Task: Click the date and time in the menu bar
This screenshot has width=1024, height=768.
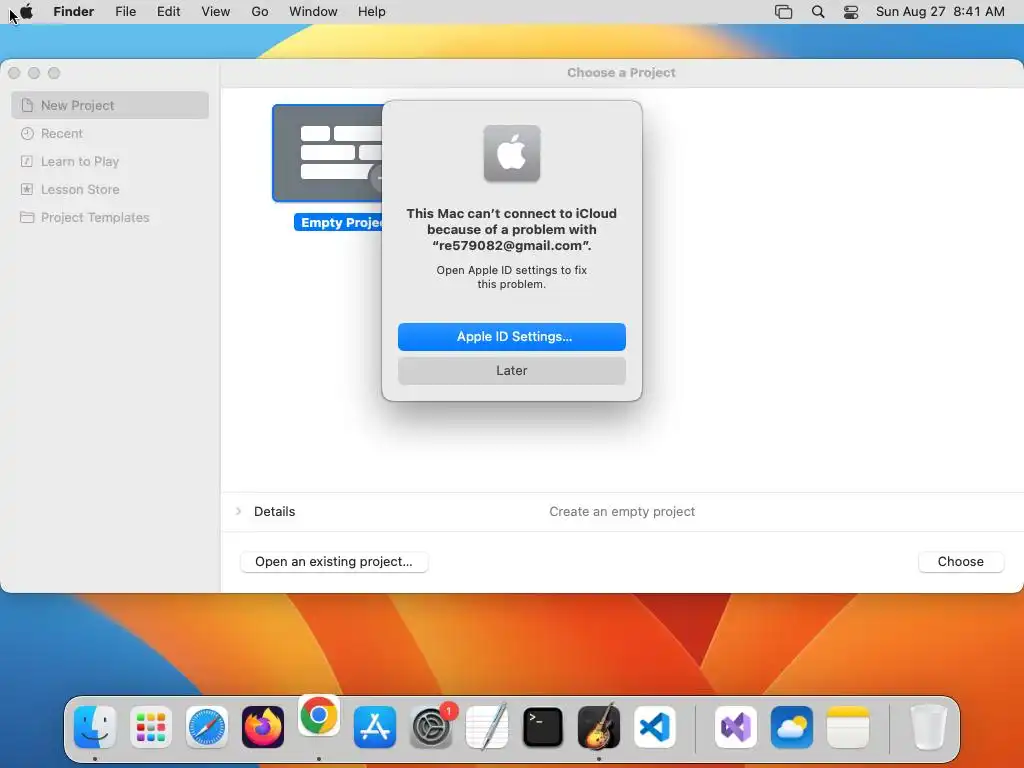Action: [x=940, y=12]
